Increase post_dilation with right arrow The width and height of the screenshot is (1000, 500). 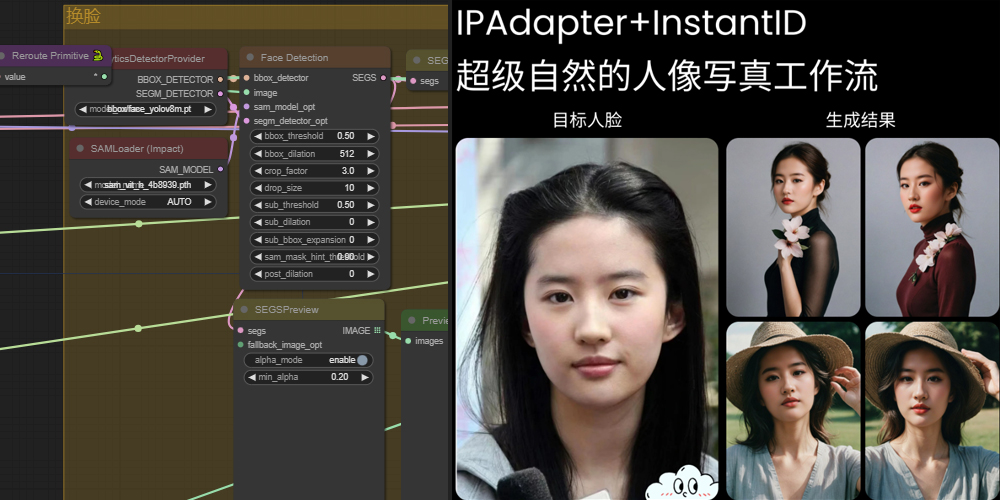[371, 274]
